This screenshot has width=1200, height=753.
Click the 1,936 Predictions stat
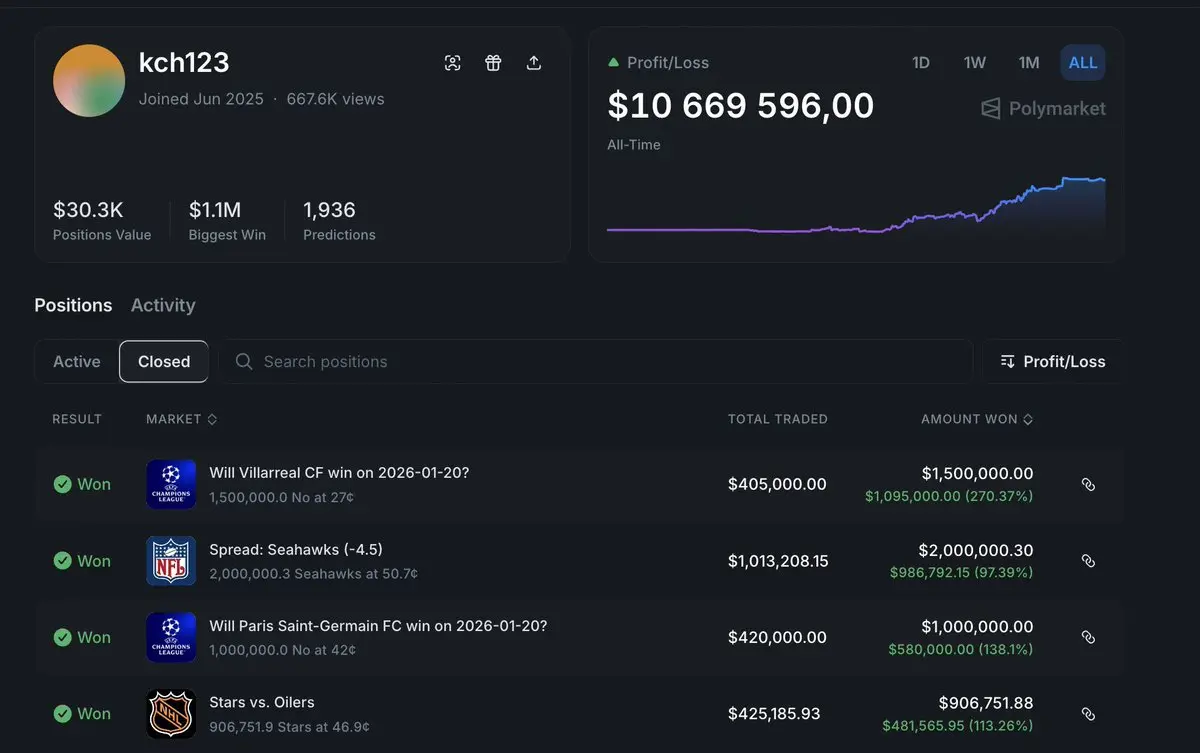click(x=339, y=220)
